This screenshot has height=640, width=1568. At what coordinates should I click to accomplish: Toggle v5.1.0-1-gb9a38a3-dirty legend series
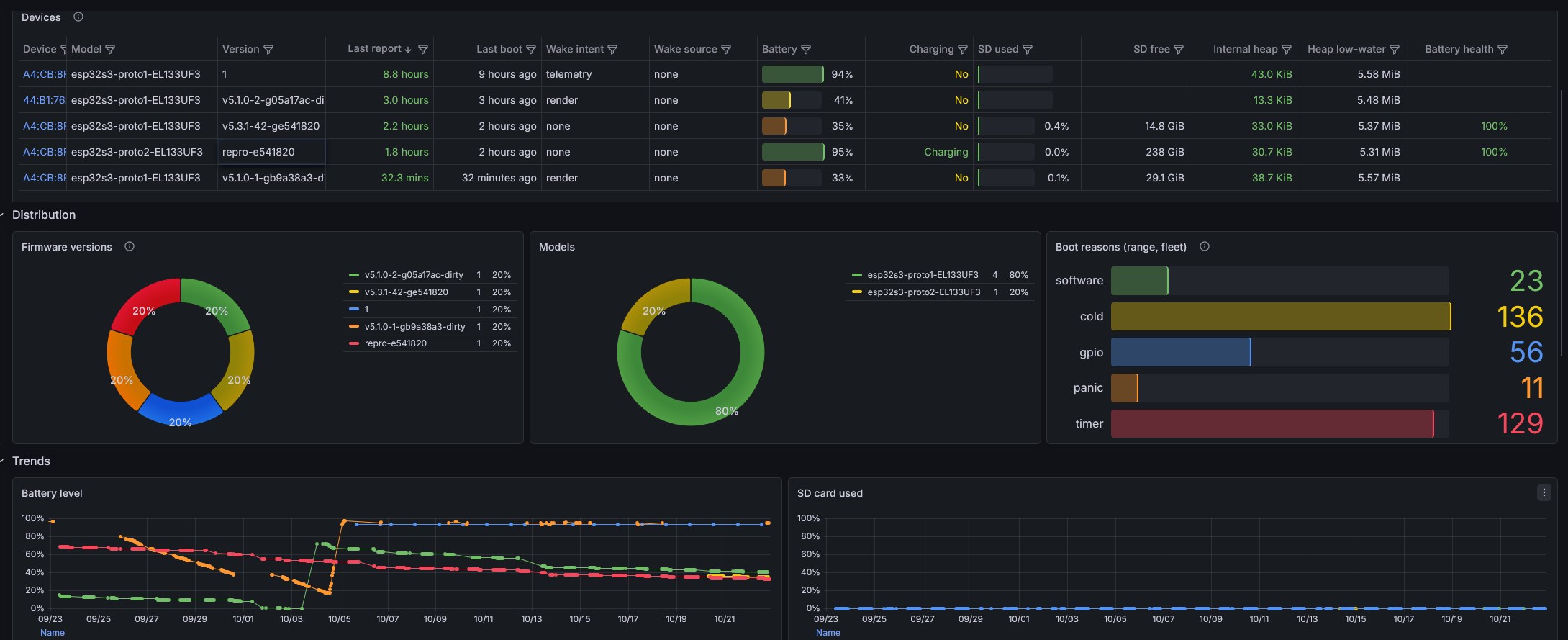click(414, 327)
